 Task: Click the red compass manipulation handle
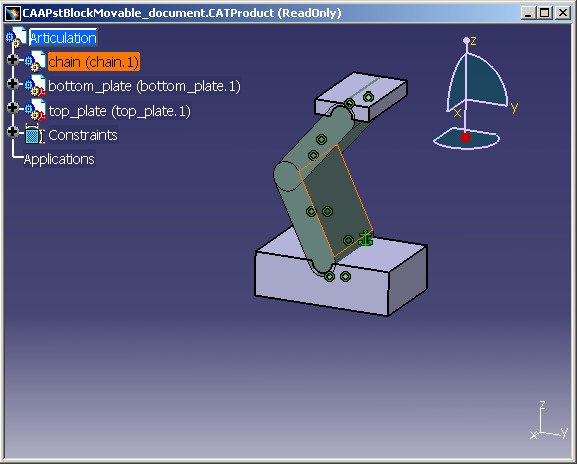point(466,137)
